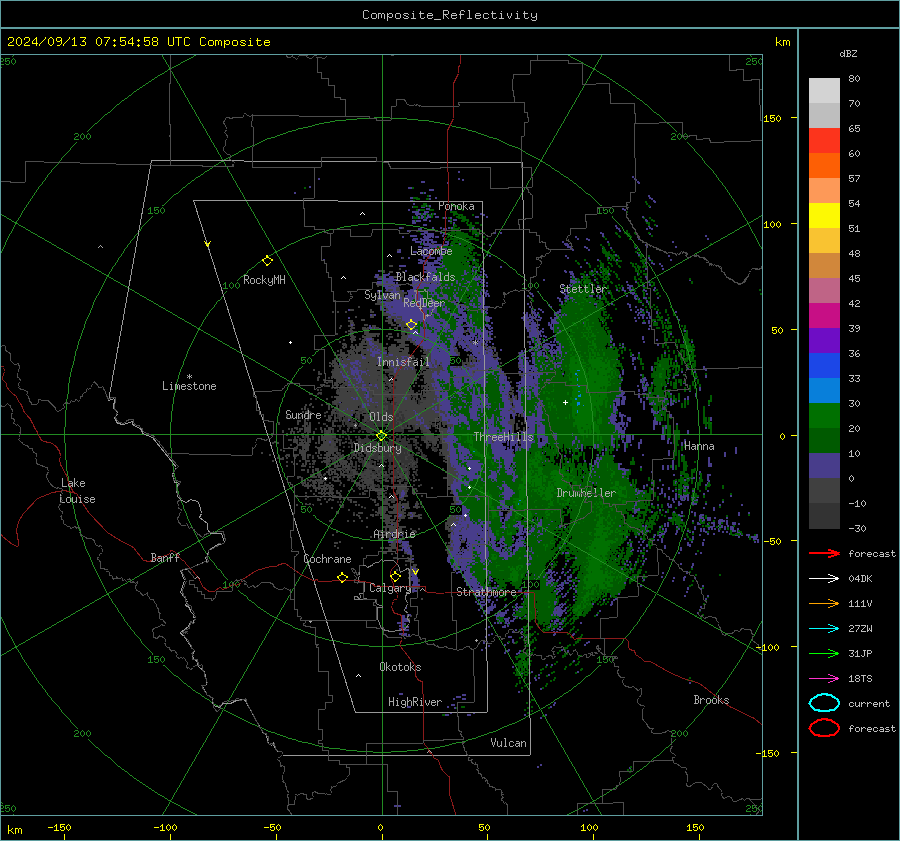900x841 pixels.
Task: Click the dBZ legend heading
Action: tap(848, 53)
